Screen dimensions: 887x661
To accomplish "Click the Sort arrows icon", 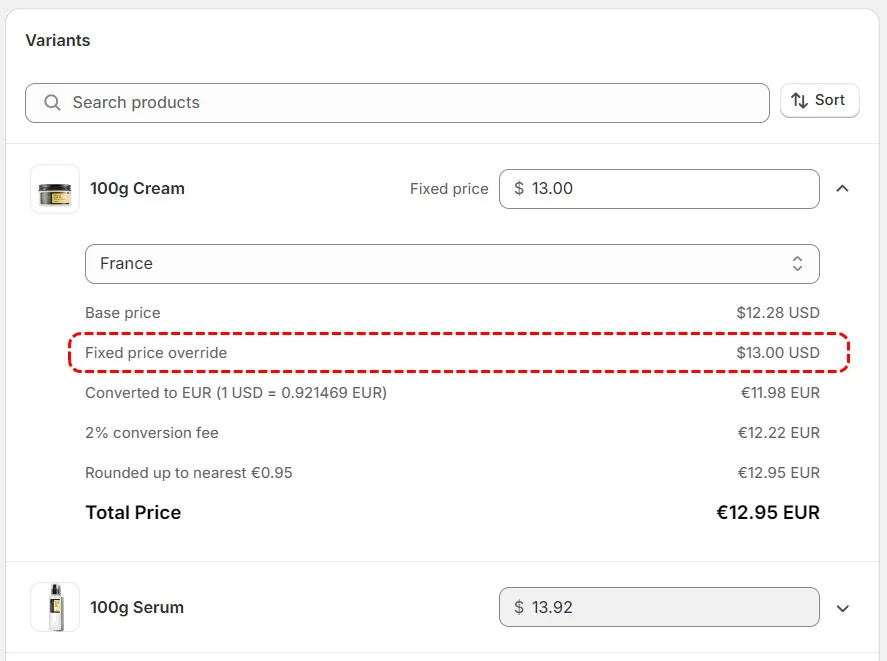I will point(799,100).
